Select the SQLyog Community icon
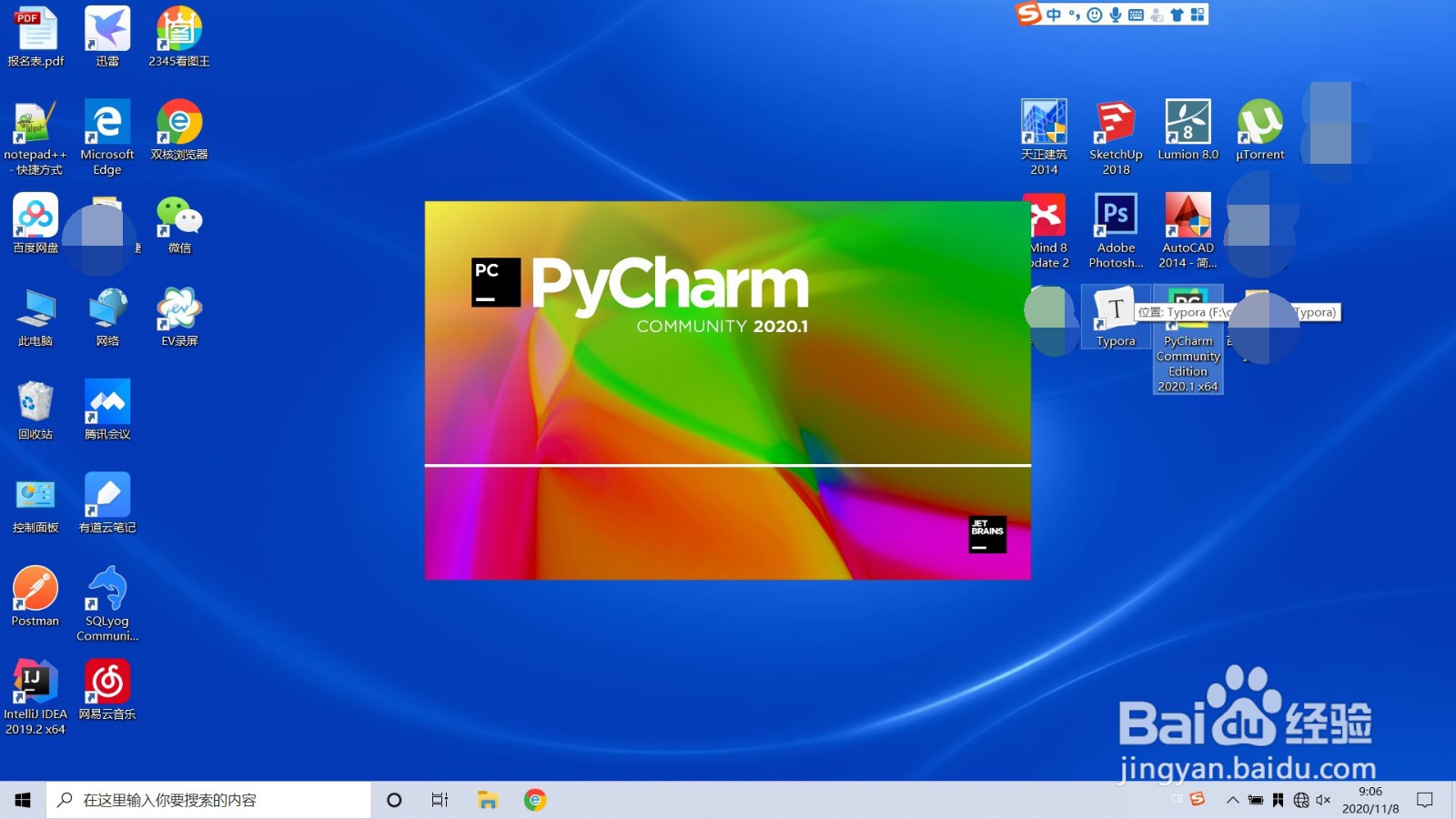 click(x=107, y=604)
